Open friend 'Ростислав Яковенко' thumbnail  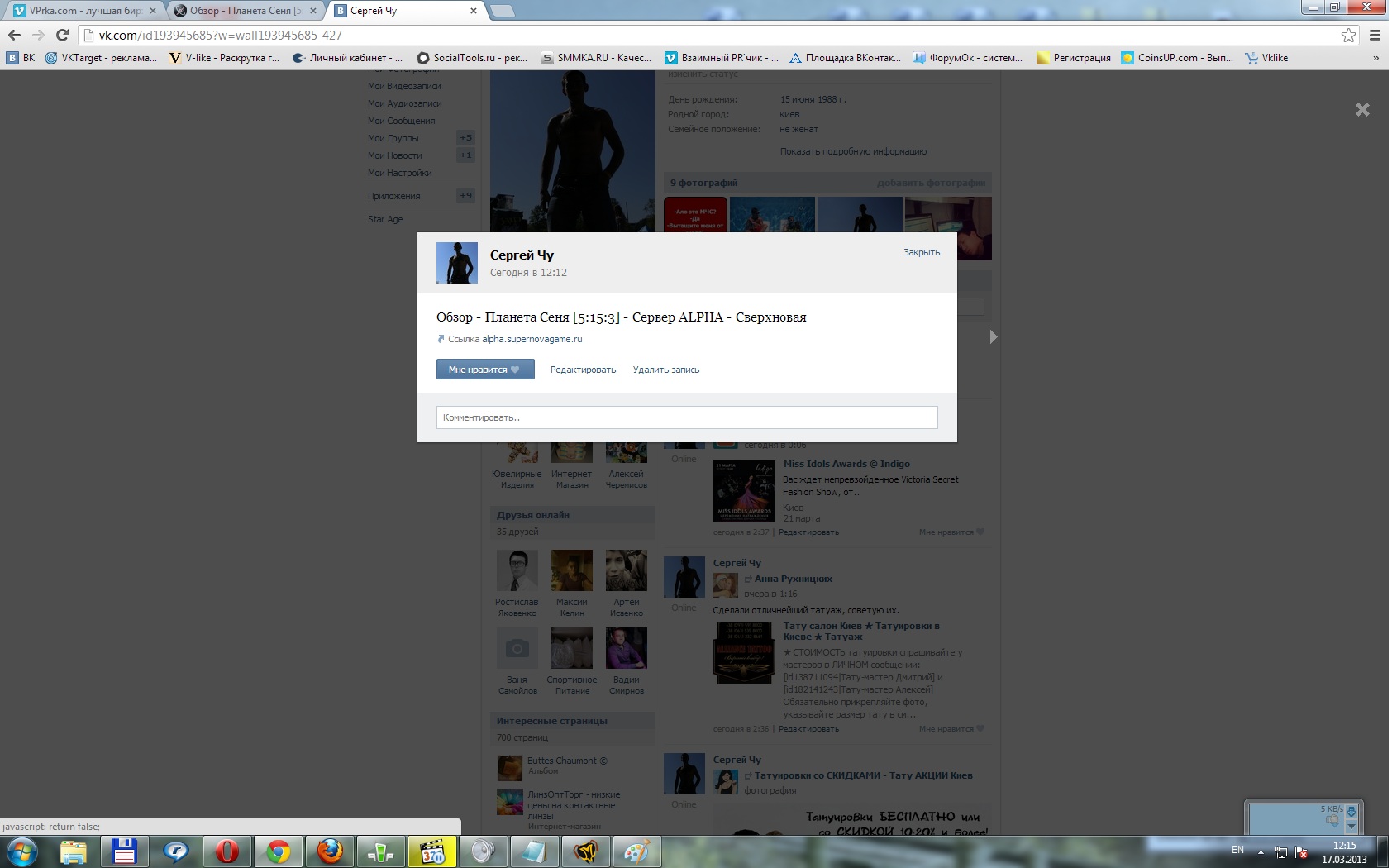pyautogui.click(x=517, y=570)
